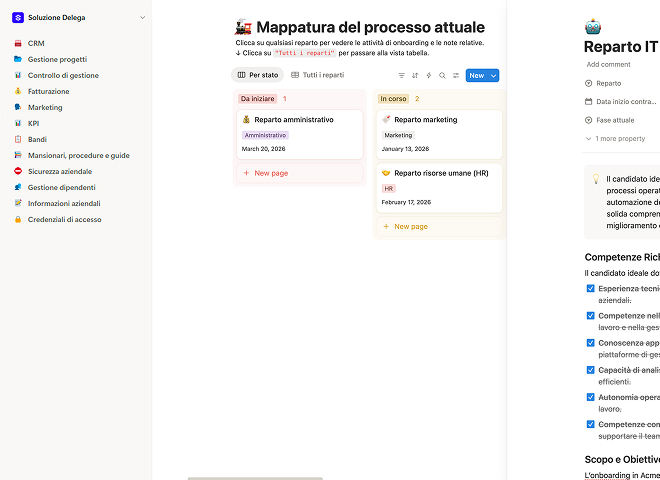Click the search magnifier icon in toolbar
The height and width of the screenshot is (480, 660).
coord(442,75)
